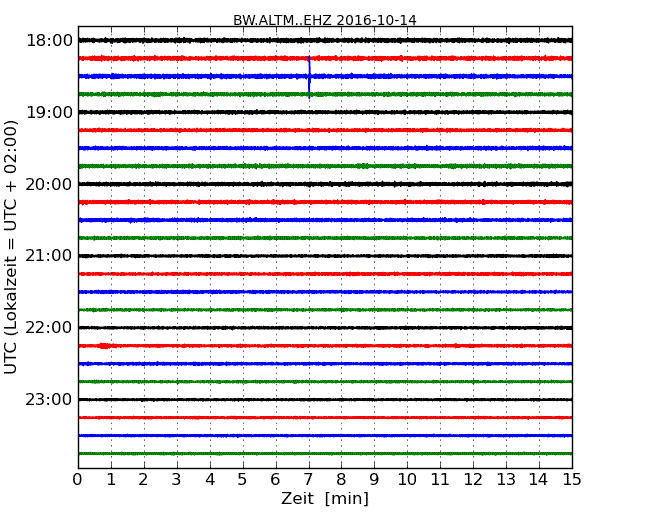Click x-axis tick label 13
This screenshot has width=650, height=520.
pyautogui.click(x=506, y=479)
